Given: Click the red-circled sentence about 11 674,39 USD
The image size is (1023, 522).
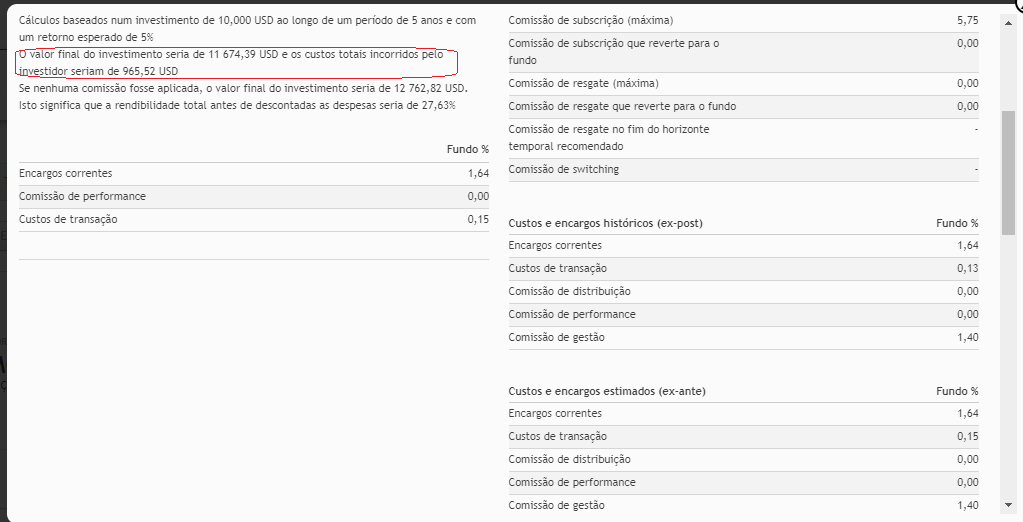Looking at the screenshot, I should pyautogui.click(x=237, y=63).
